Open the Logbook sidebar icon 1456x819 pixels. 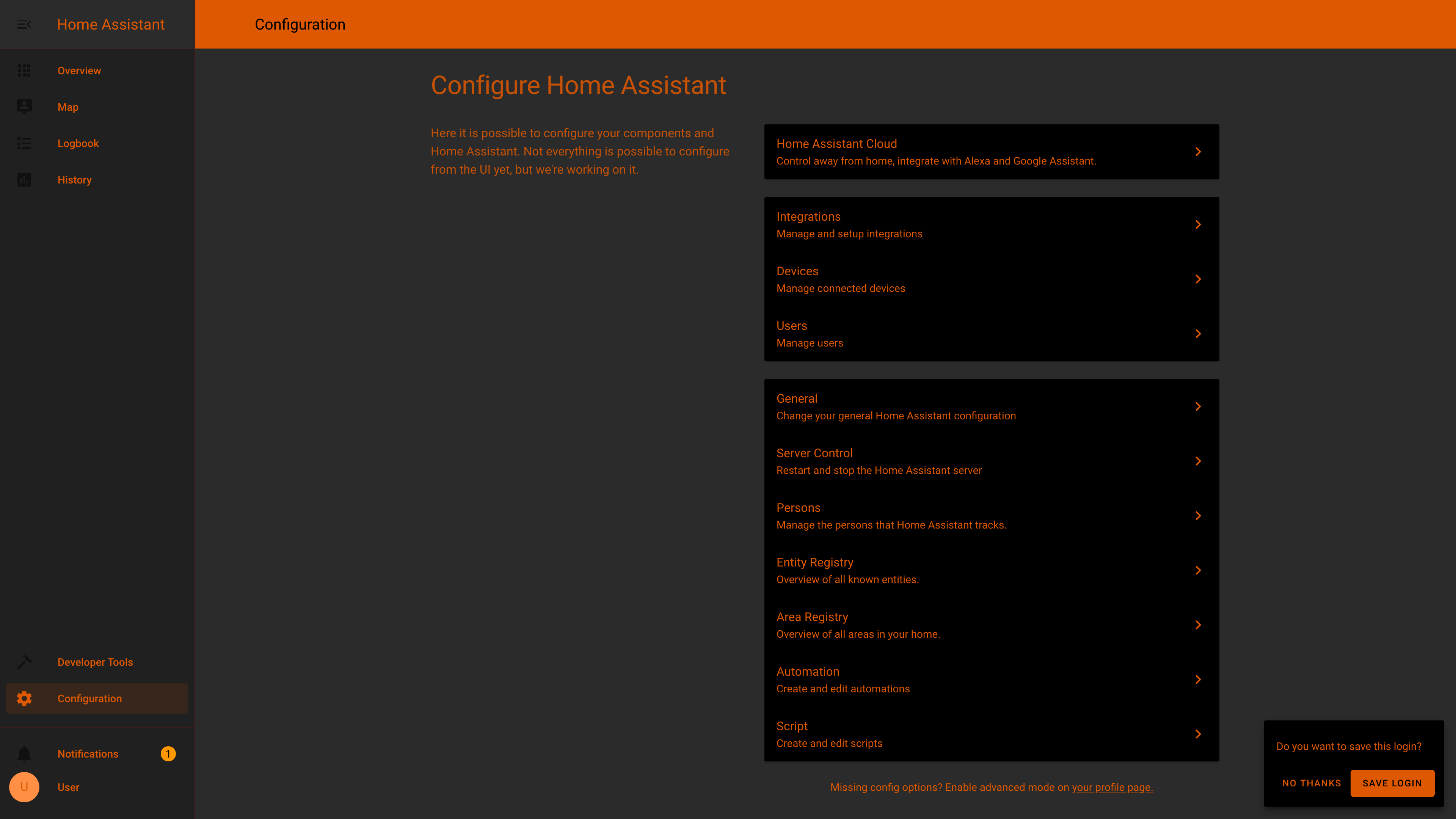click(x=24, y=143)
